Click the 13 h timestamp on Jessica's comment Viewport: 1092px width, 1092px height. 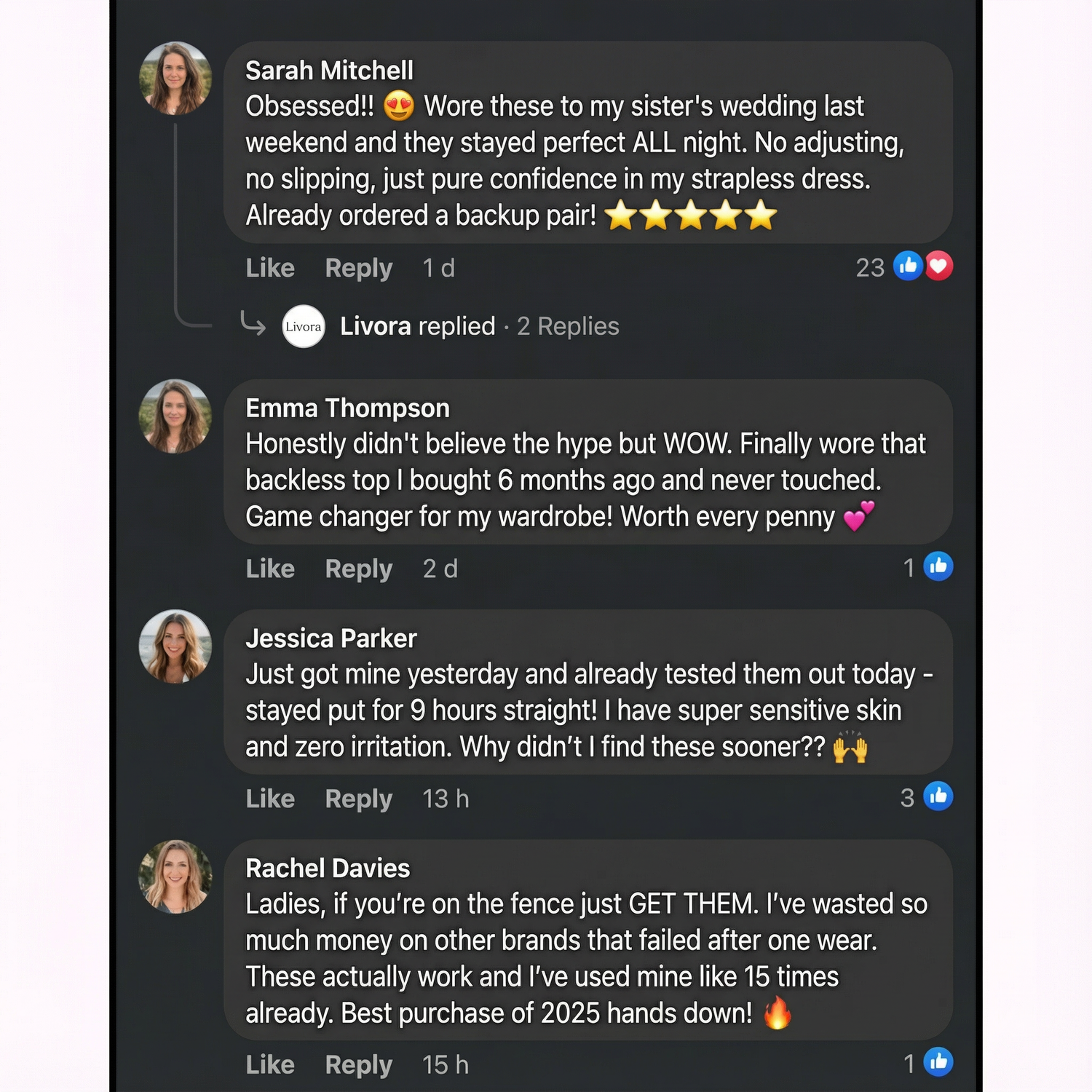[446, 799]
